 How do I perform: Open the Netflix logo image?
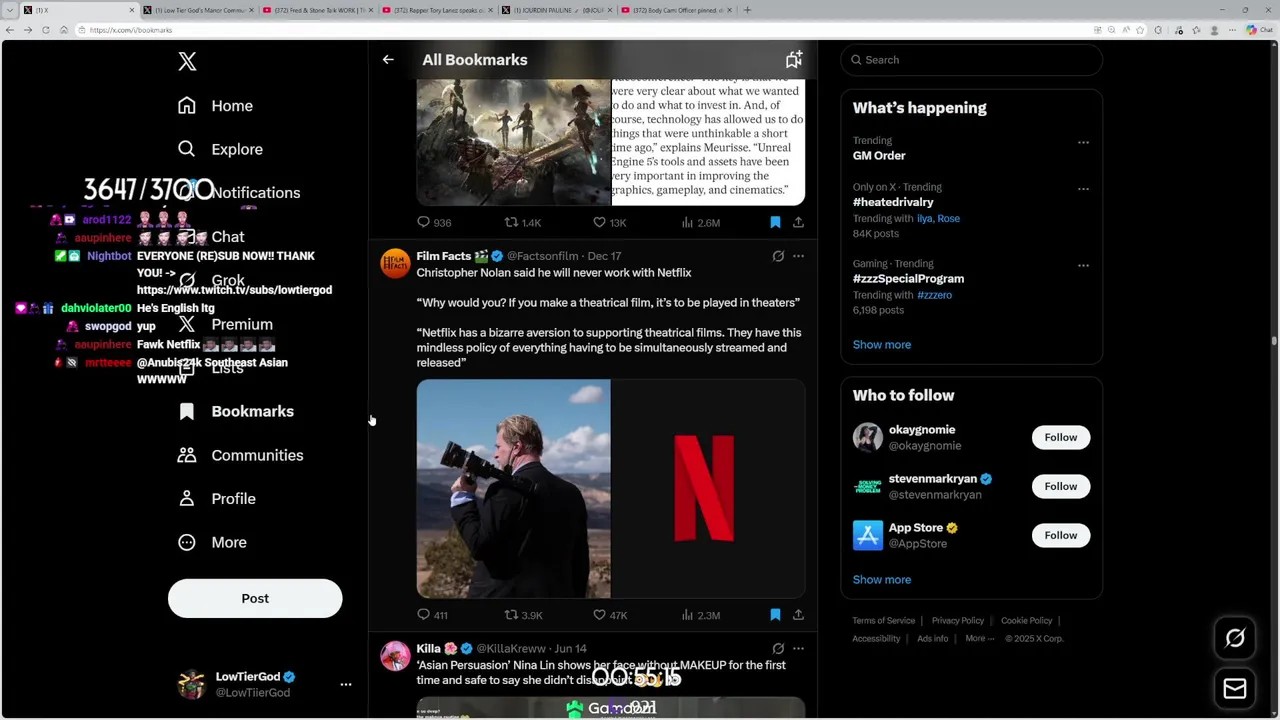(708, 489)
